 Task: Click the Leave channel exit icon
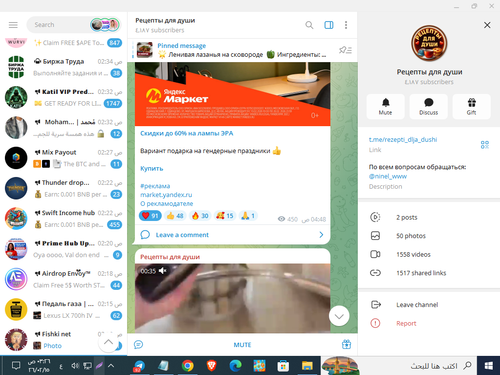click(375, 305)
